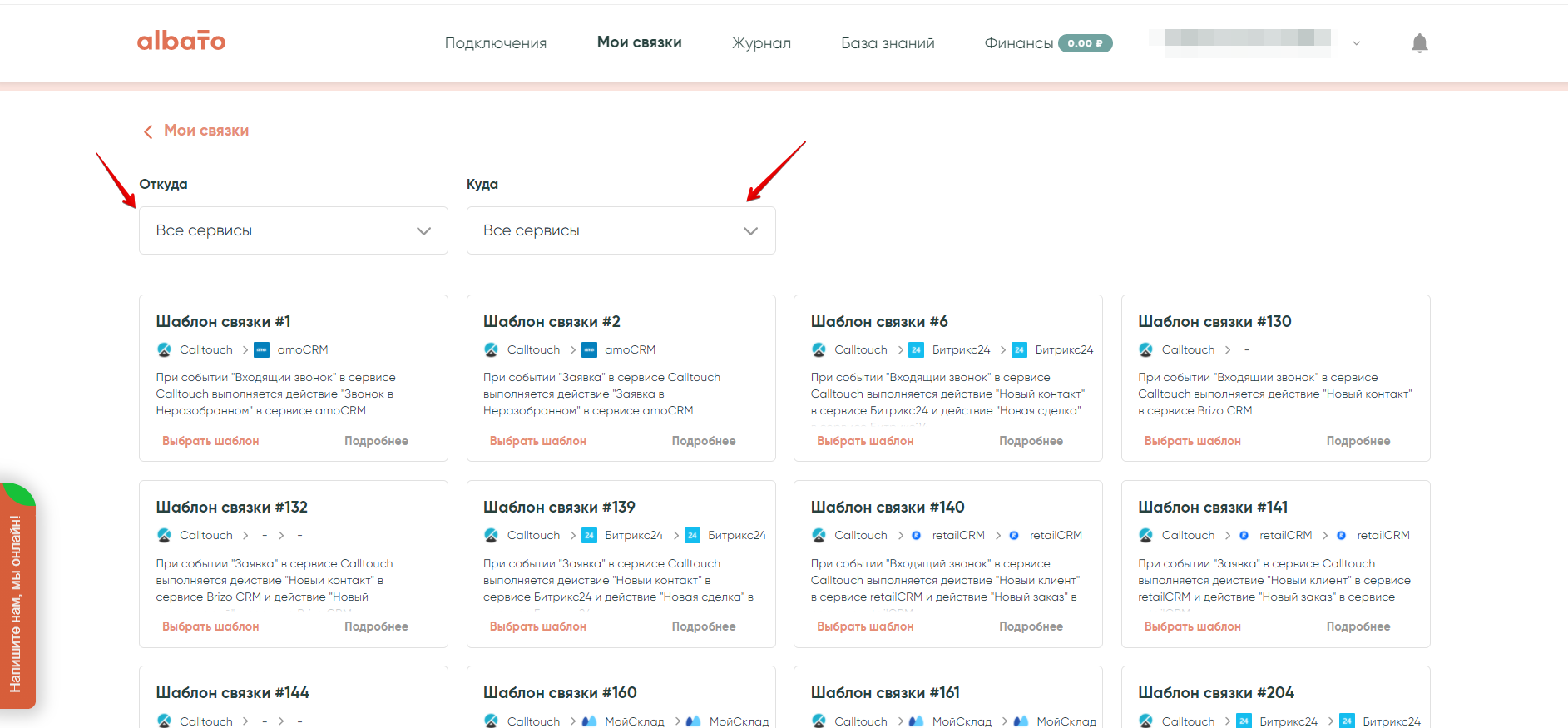Open the Журнал section
1568x728 pixels.
(761, 43)
